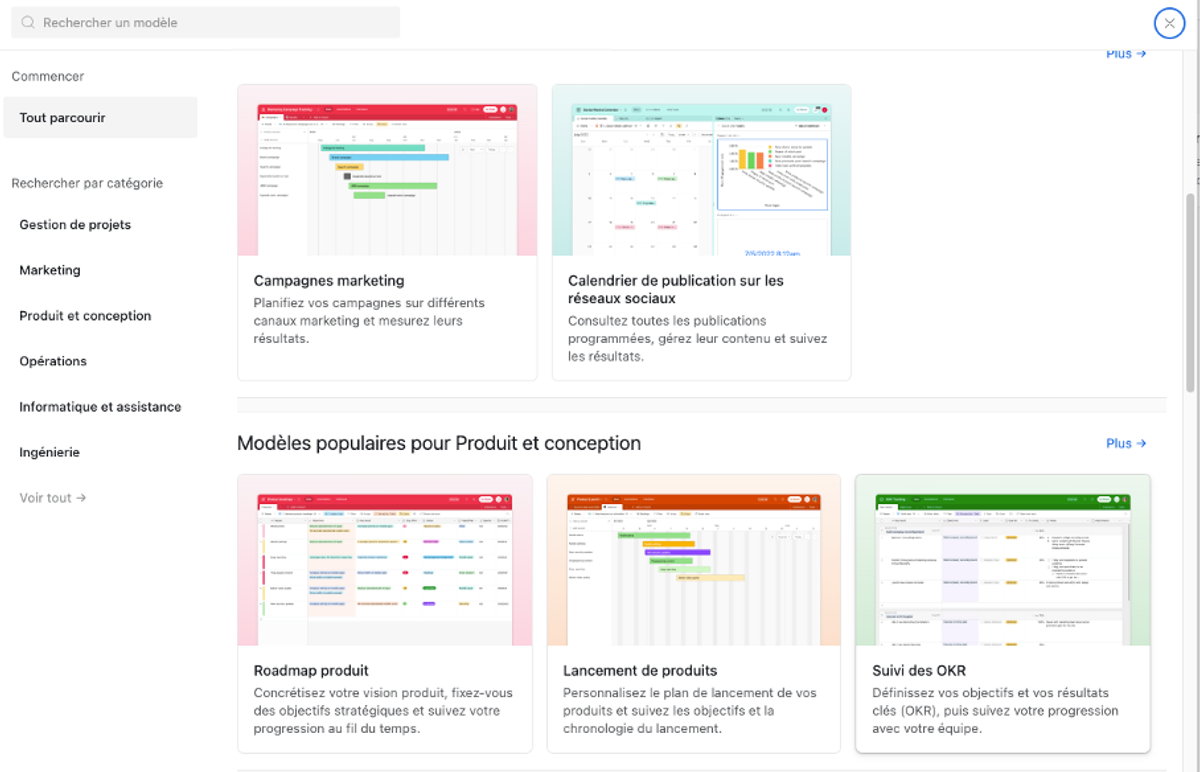Open the 'Lancement de produits' template thumbnail
The height and width of the screenshot is (772, 1200).
693,560
